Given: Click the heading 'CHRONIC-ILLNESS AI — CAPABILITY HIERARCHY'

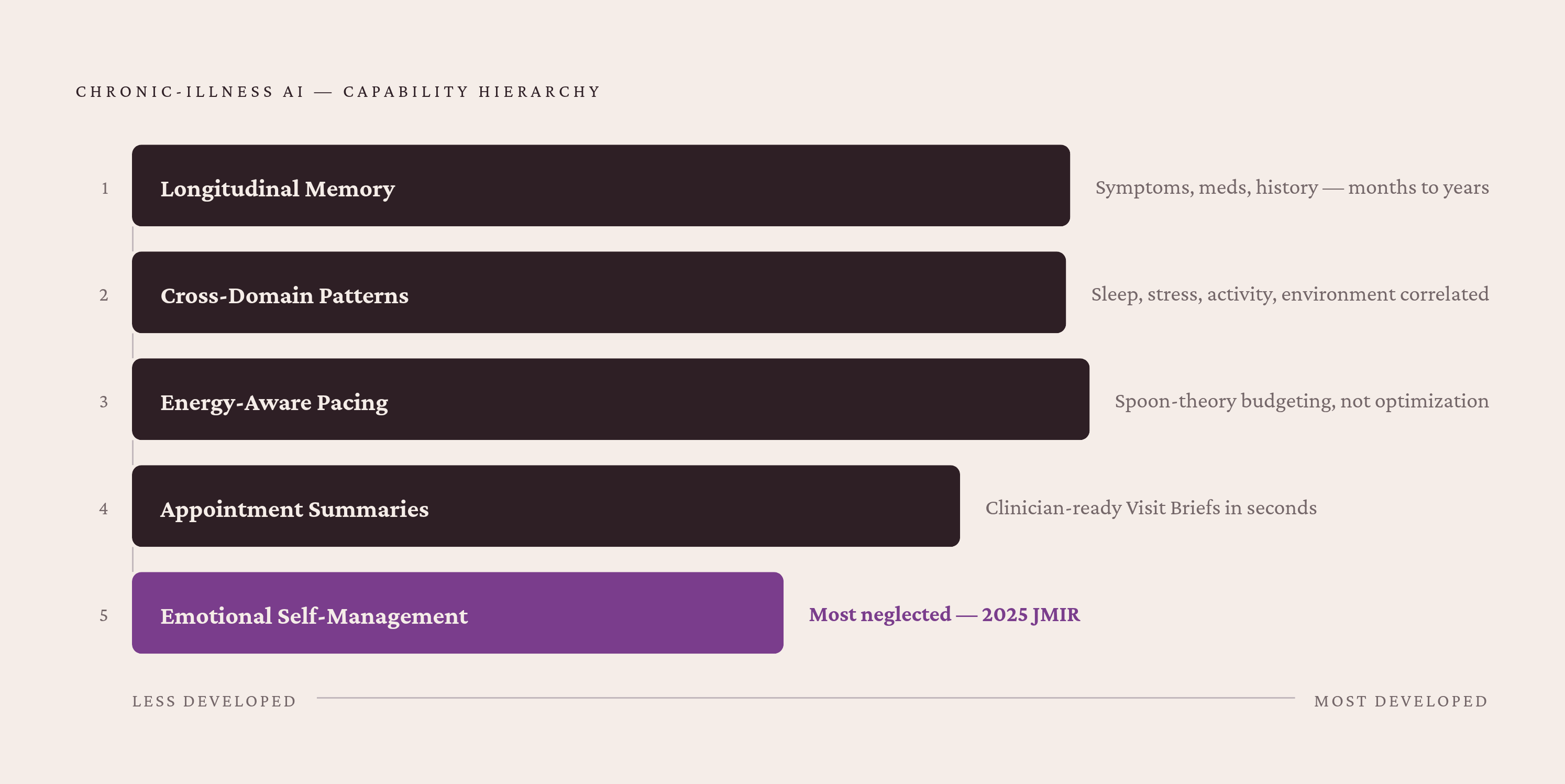Looking at the screenshot, I should coord(338,92).
